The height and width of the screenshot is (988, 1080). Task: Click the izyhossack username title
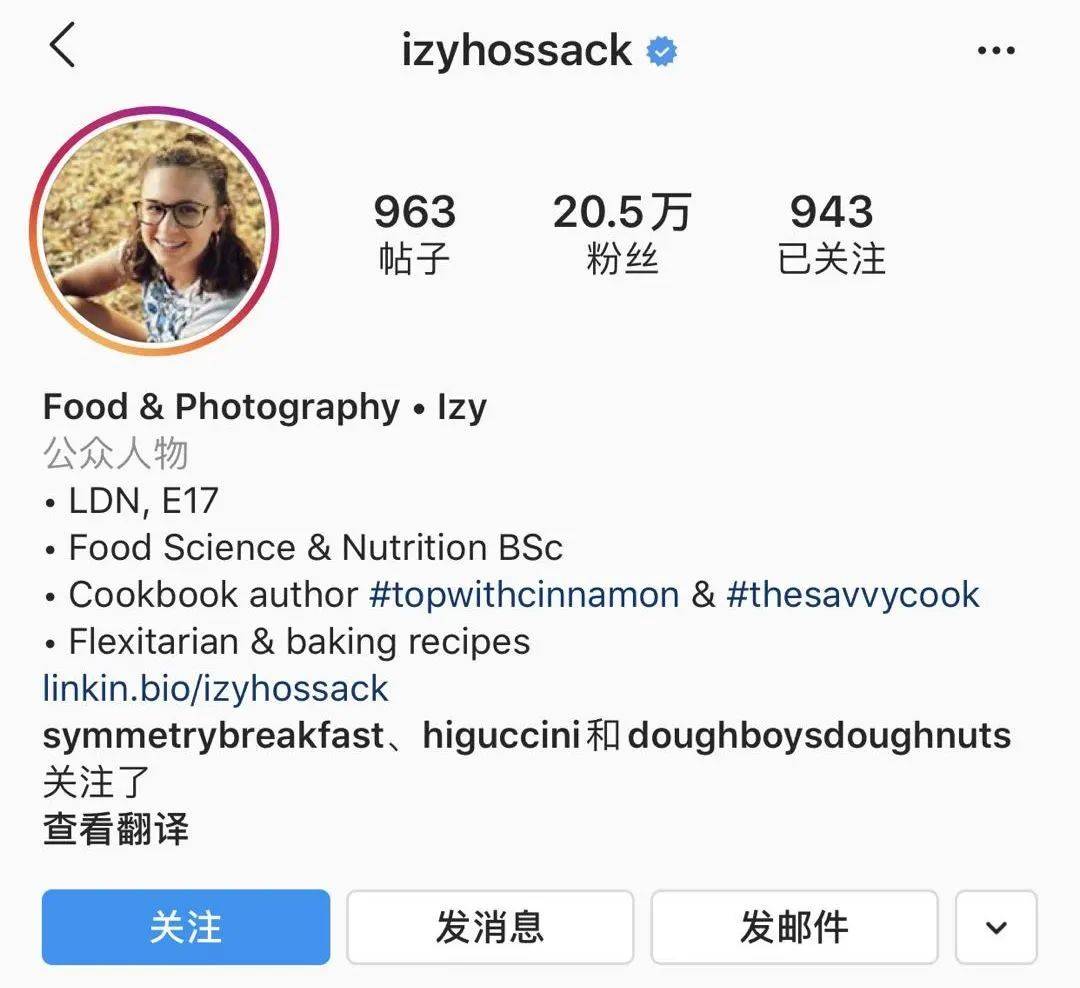[517, 50]
